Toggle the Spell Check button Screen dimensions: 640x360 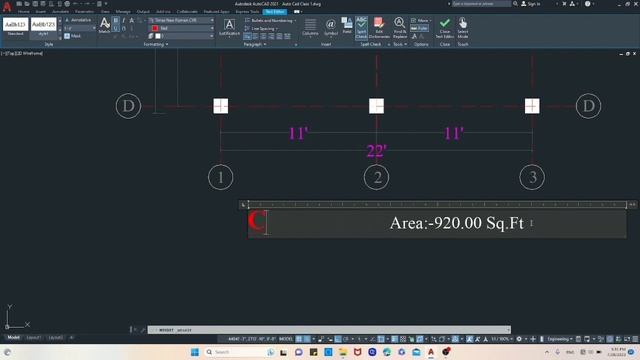[x=361, y=28]
